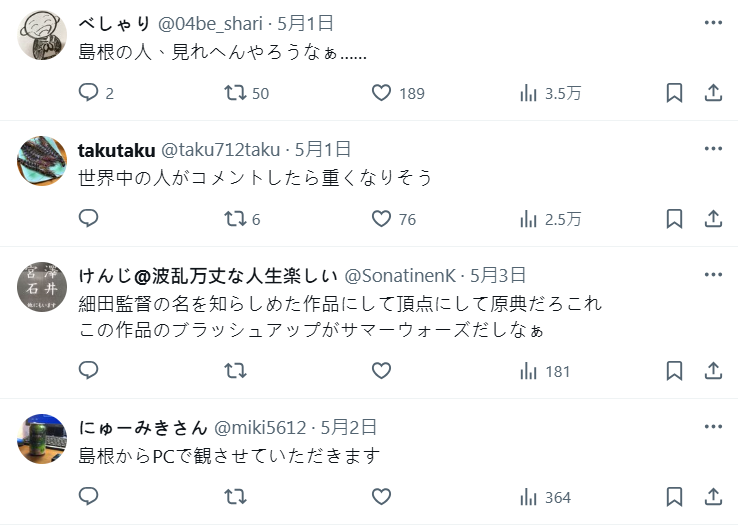This screenshot has width=738, height=531.
Task: Share べしゃり's tweet
Action: click(713, 93)
